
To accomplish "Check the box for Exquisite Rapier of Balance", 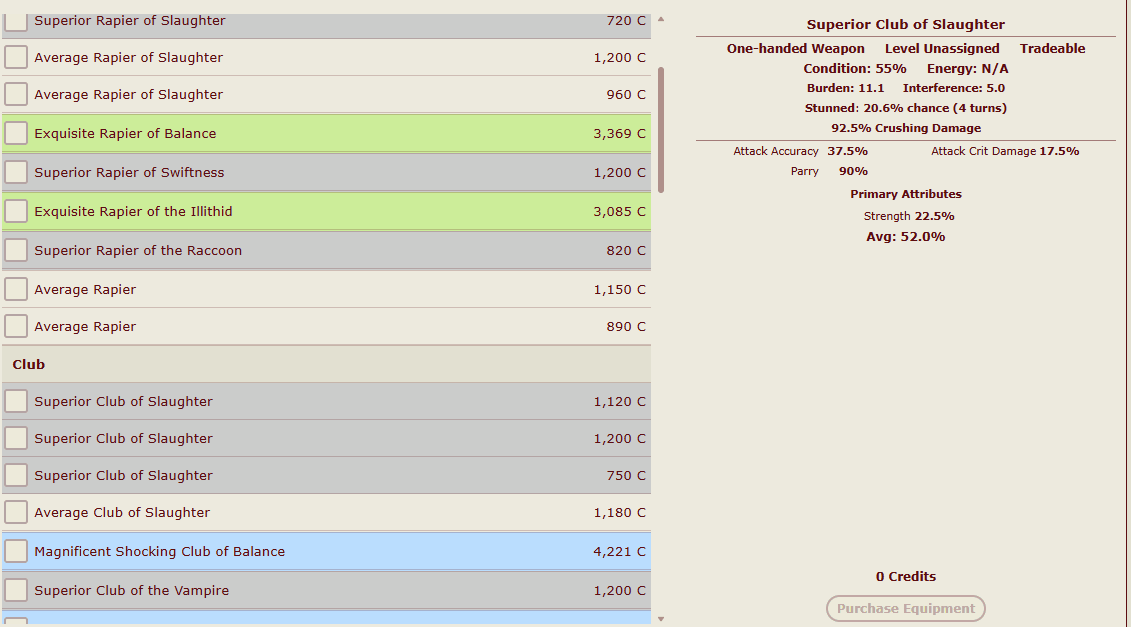I will [x=16, y=133].
